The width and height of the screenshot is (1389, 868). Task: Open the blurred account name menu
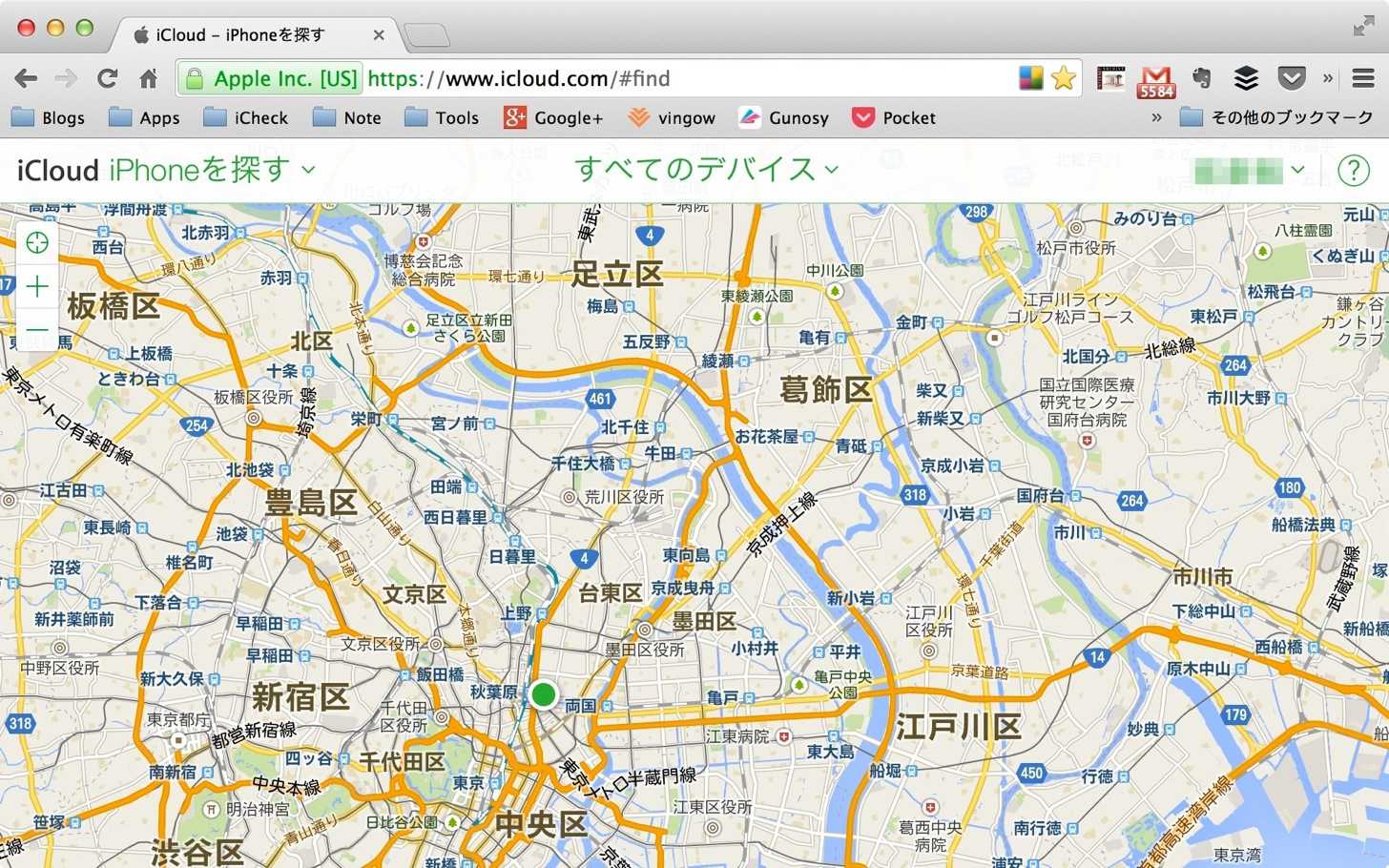(x=1250, y=170)
